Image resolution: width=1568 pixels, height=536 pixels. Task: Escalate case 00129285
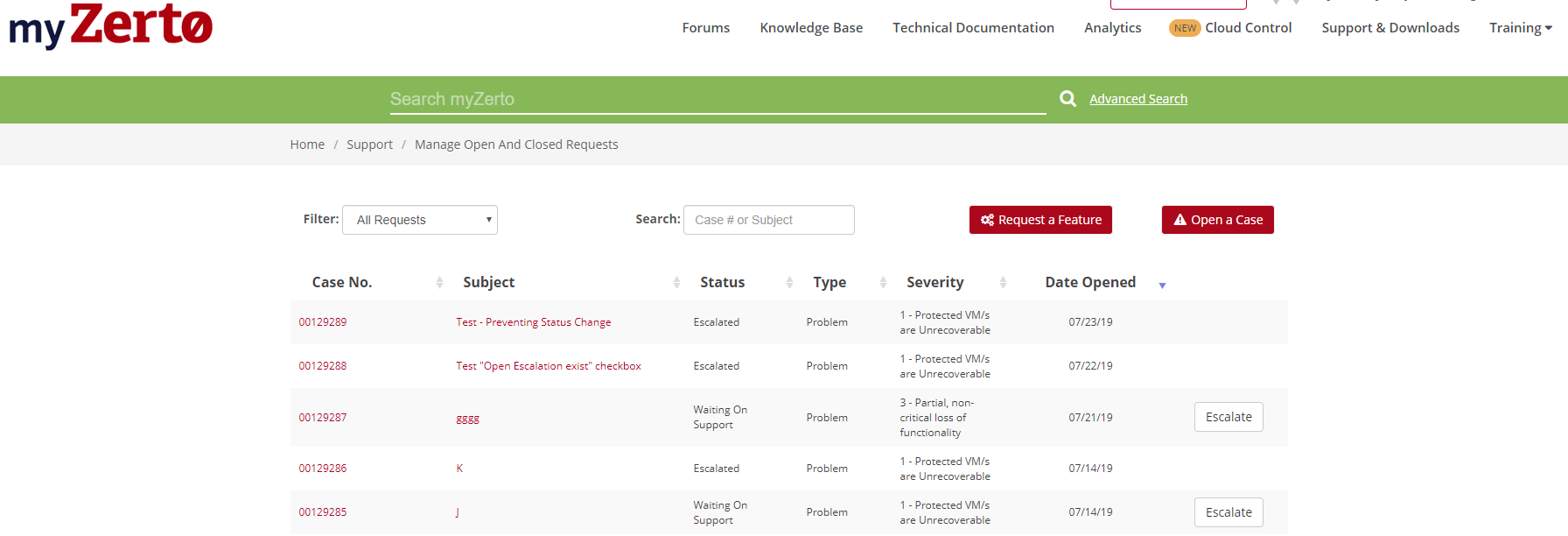(x=1228, y=512)
